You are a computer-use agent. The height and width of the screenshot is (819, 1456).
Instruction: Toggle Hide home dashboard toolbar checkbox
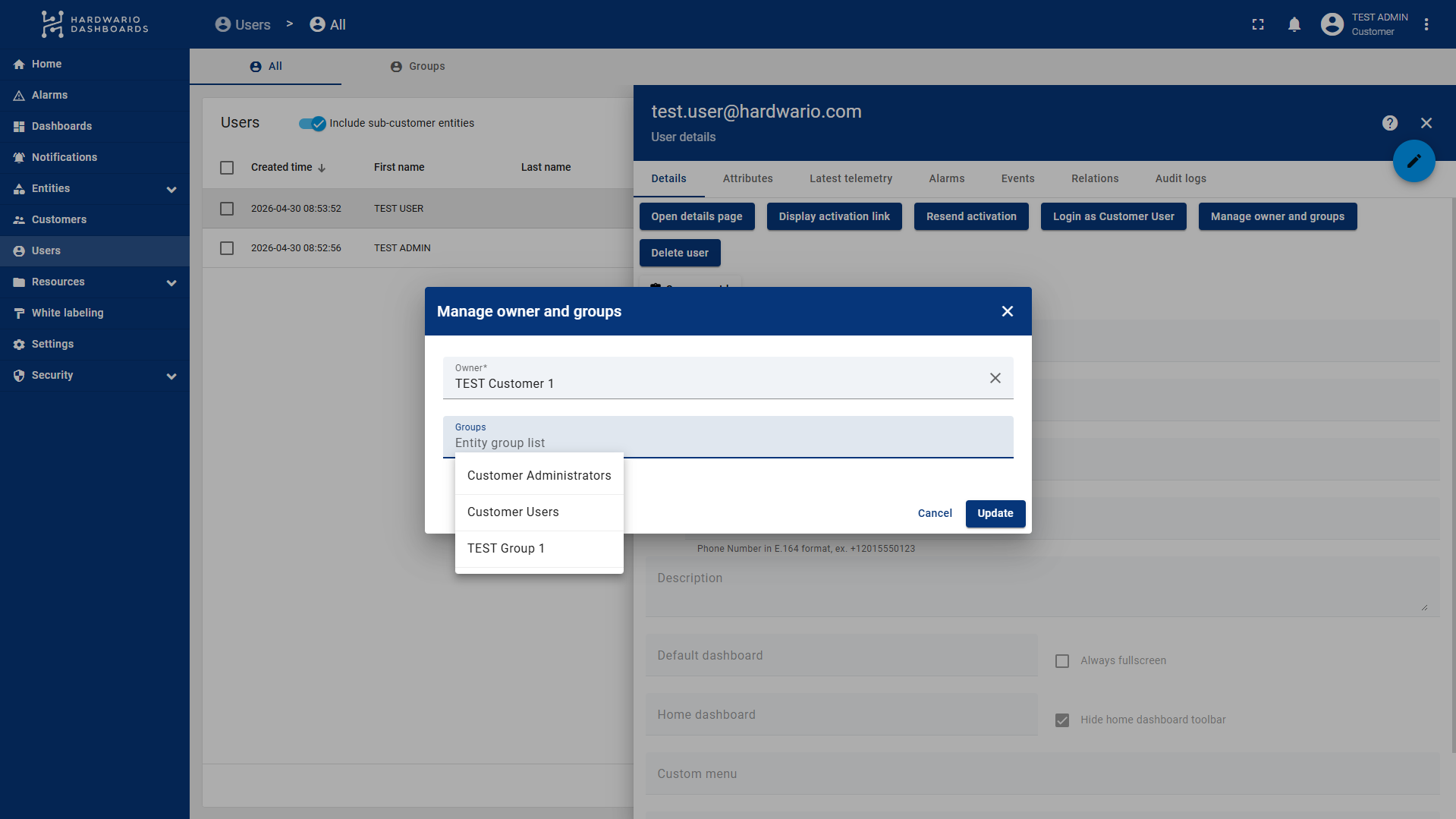point(1062,720)
